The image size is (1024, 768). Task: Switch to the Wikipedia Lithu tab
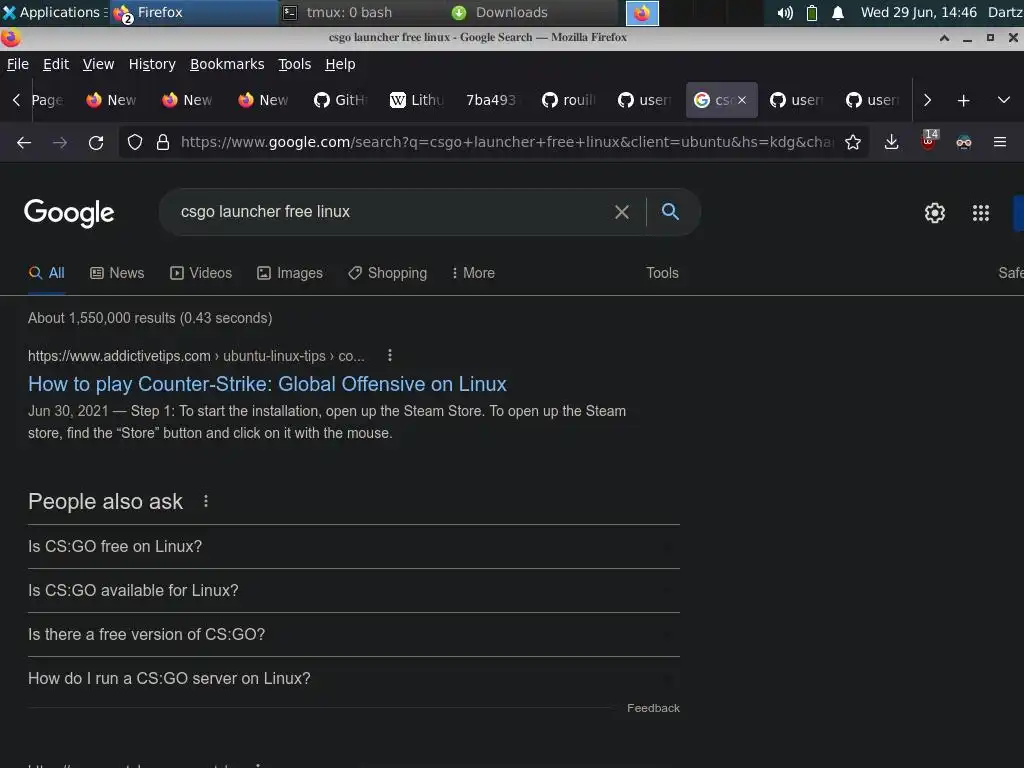[x=417, y=100]
